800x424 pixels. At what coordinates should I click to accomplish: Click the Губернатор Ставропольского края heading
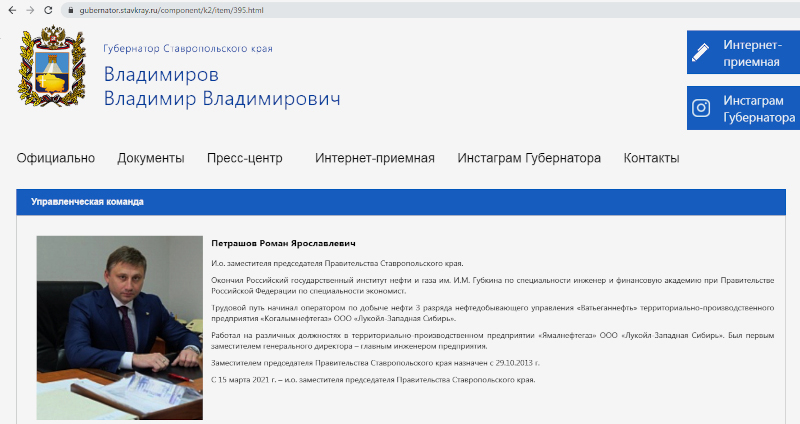tap(188, 49)
